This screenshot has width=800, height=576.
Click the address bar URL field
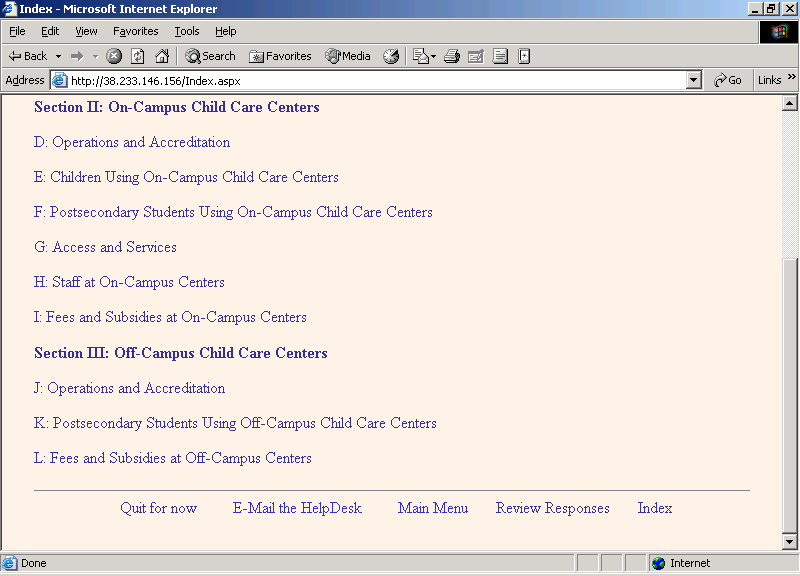coord(378,81)
